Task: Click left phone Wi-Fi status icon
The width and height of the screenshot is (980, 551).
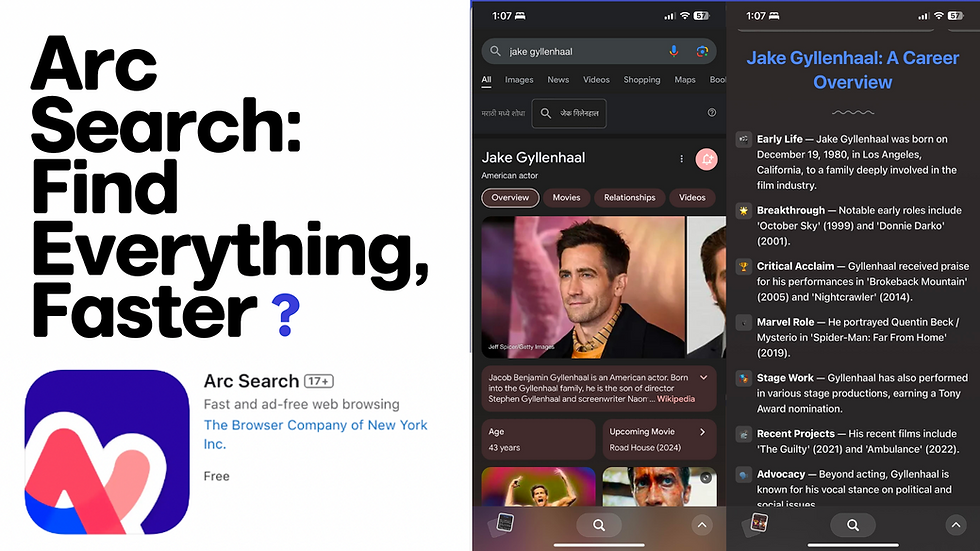Action: pos(684,16)
